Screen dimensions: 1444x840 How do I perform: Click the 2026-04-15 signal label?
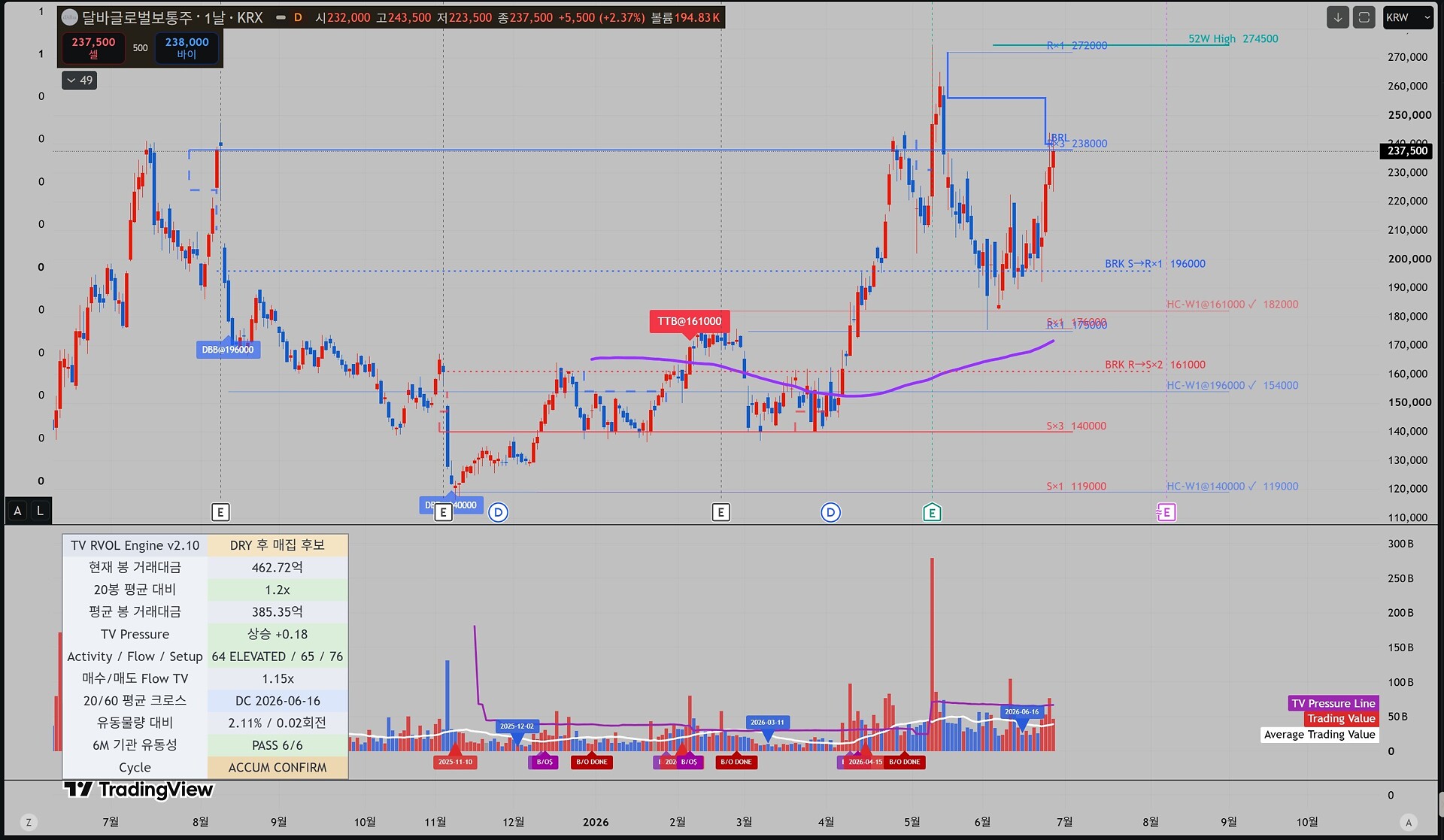click(x=865, y=762)
